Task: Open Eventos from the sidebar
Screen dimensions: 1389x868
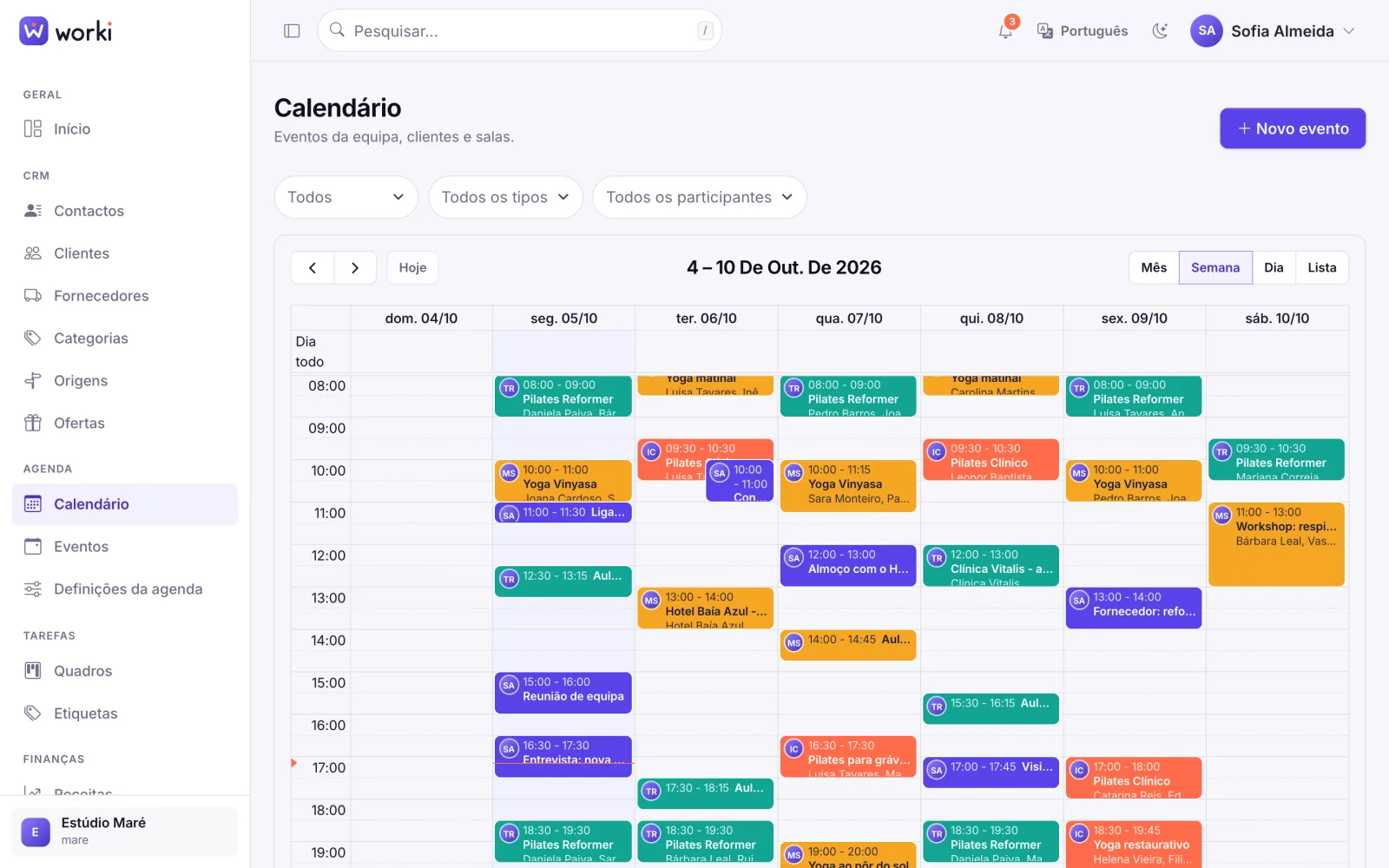Action: click(x=125, y=547)
